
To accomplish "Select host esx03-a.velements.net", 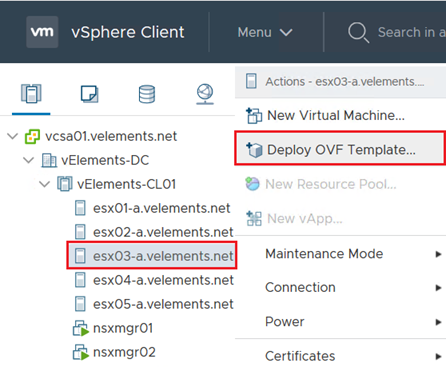I will tap(163, 256).
